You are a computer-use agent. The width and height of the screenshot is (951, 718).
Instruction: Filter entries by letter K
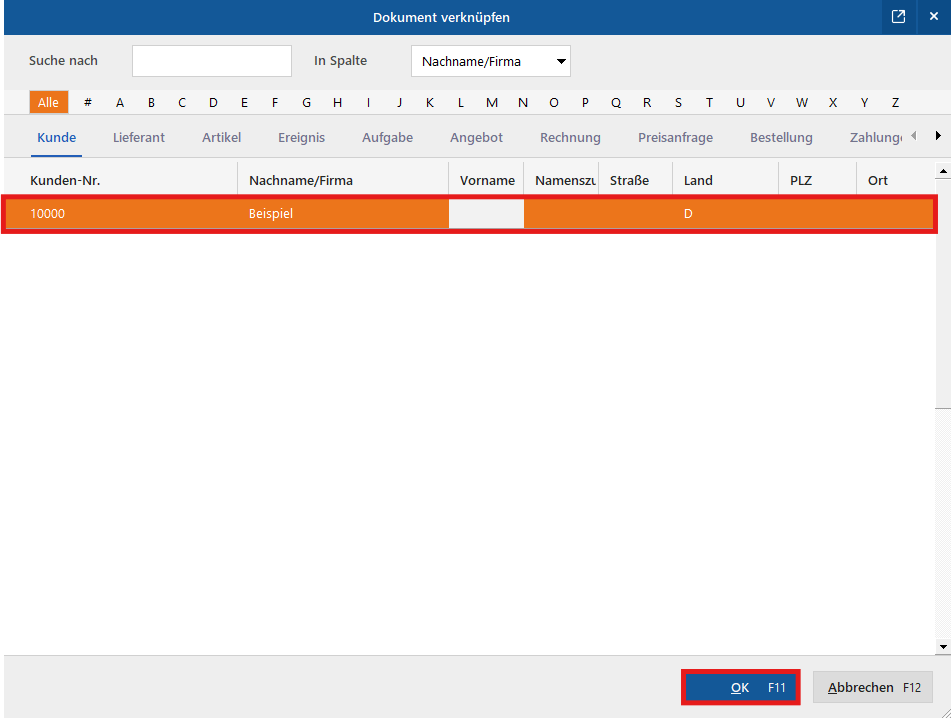click(x=430, y=102)
